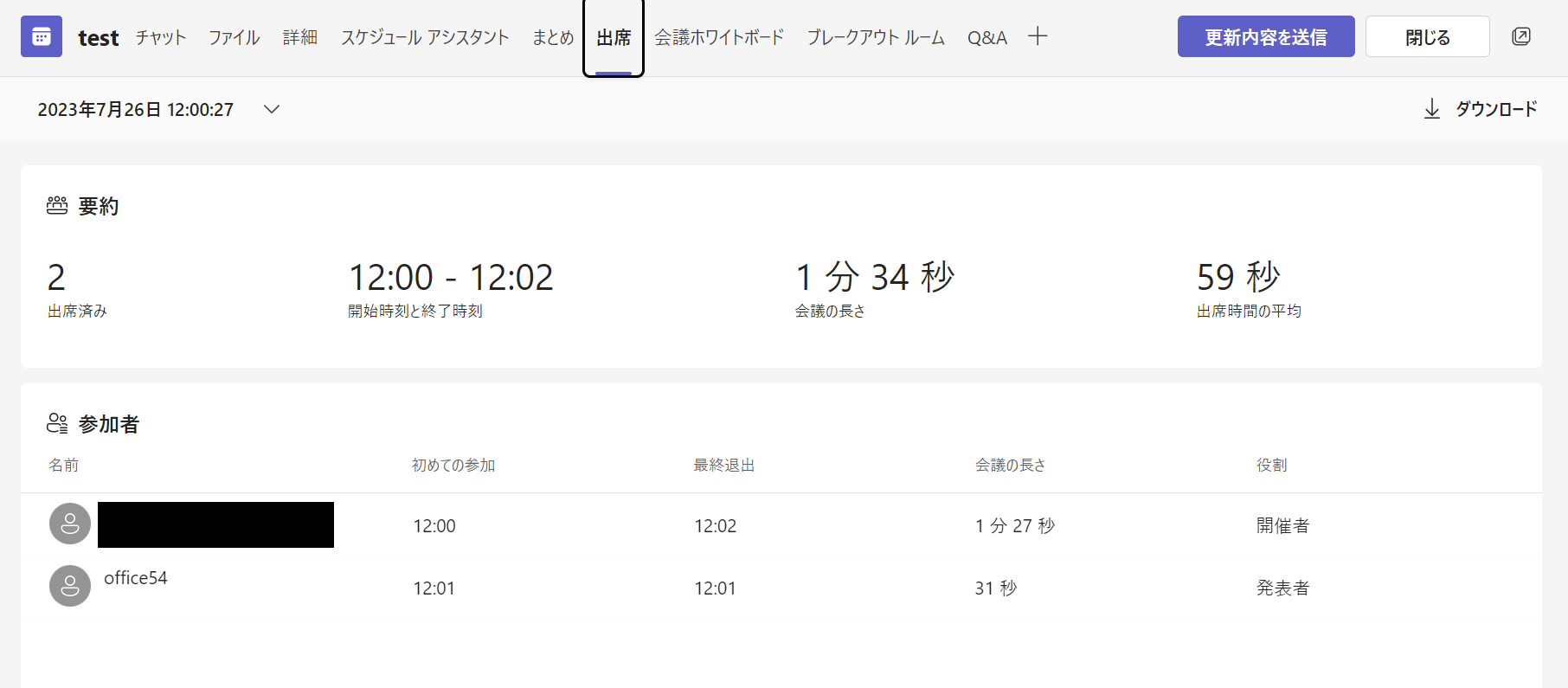Click the 初めての参加 column header
The height and width of the screenshot is (688, 1568).
tap(453, 465)
